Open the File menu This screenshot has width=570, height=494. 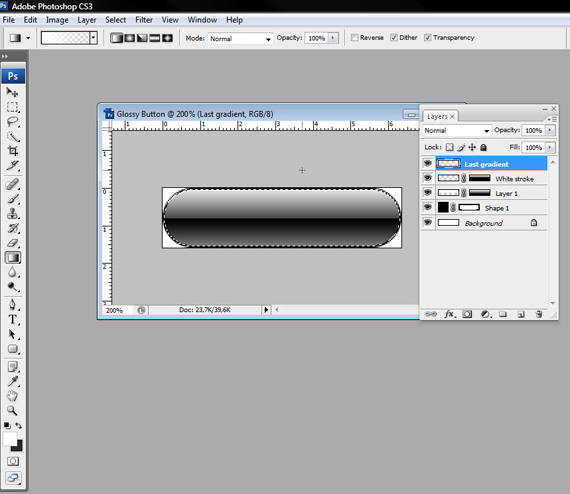(x=9, y=20)
